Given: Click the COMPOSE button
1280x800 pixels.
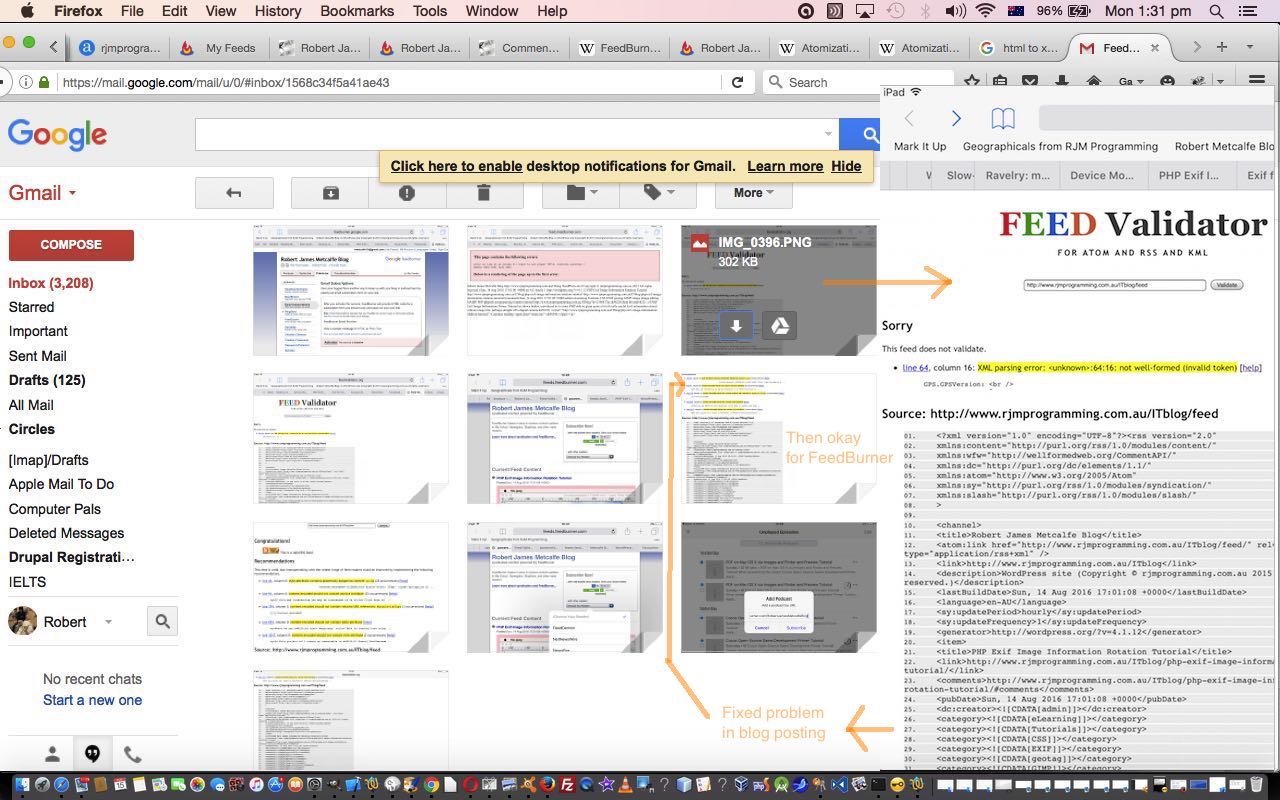Looking at the screenshot, I should tap(71, 244).
